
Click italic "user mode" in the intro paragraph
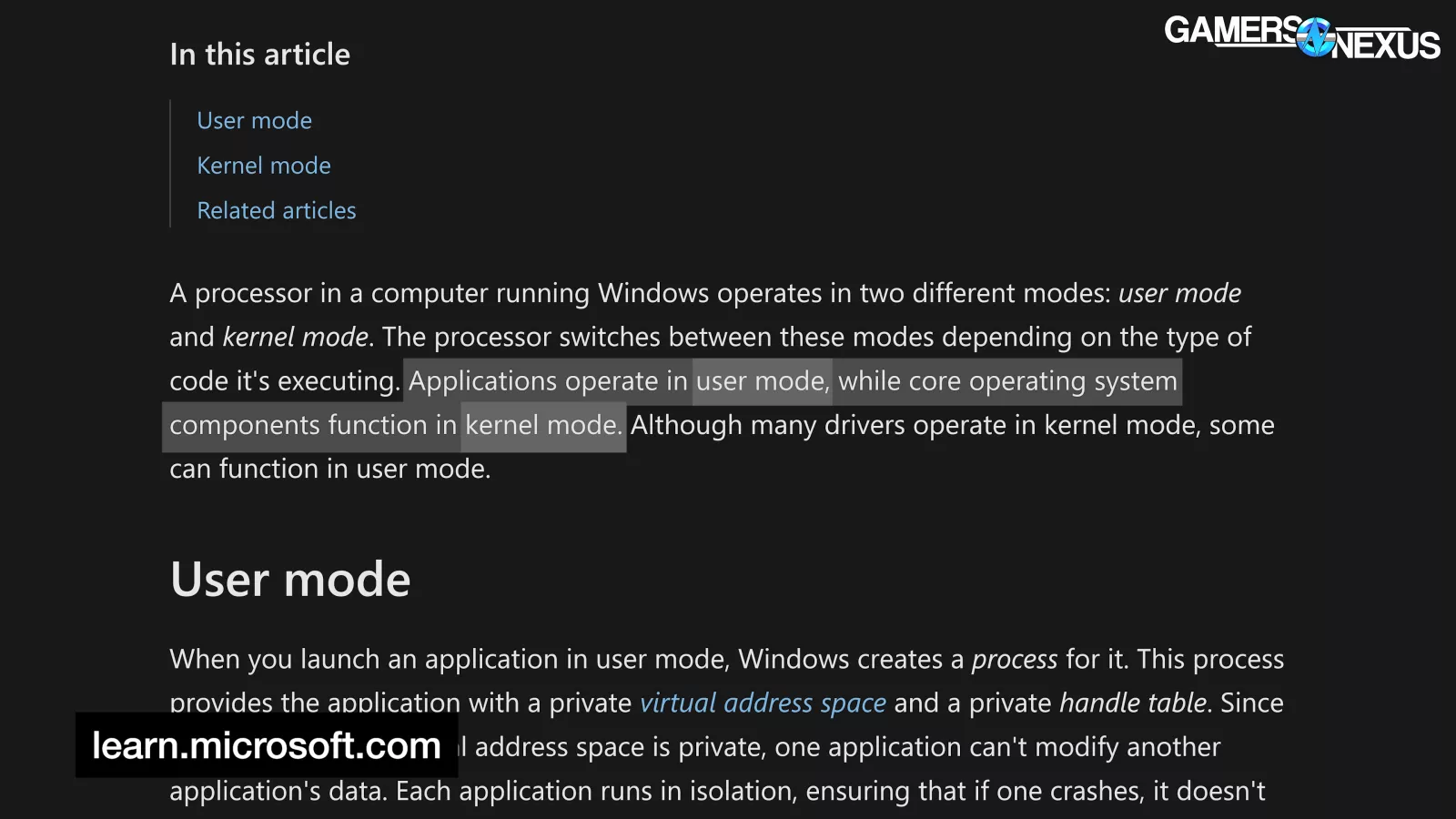click(1179, 293)
